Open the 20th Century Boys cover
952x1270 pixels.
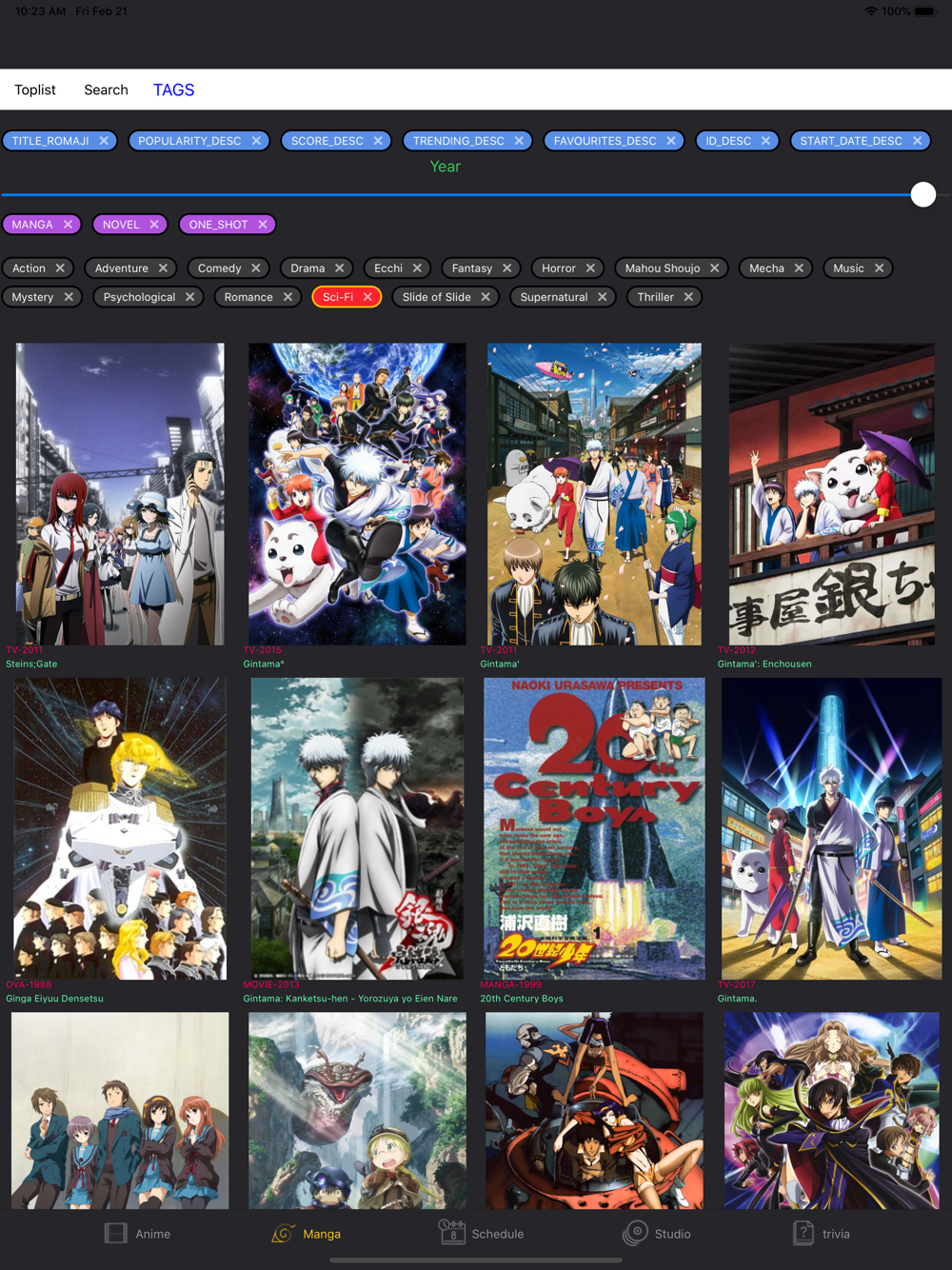click(x=594, y=828)
